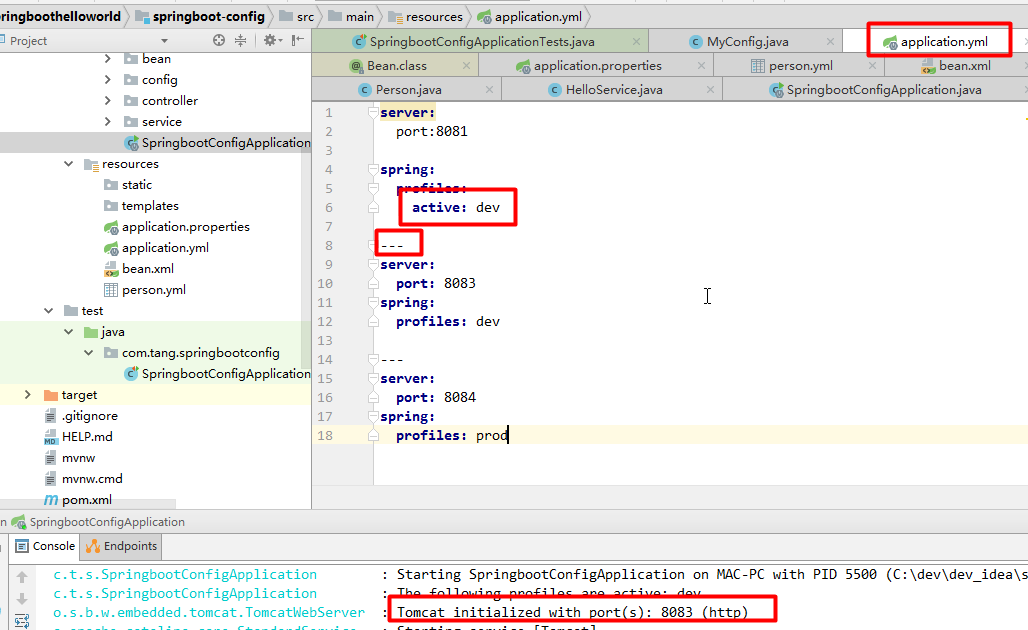Open person.yml in project tree
The image size is (1028, 630).
tap(145, 290)
